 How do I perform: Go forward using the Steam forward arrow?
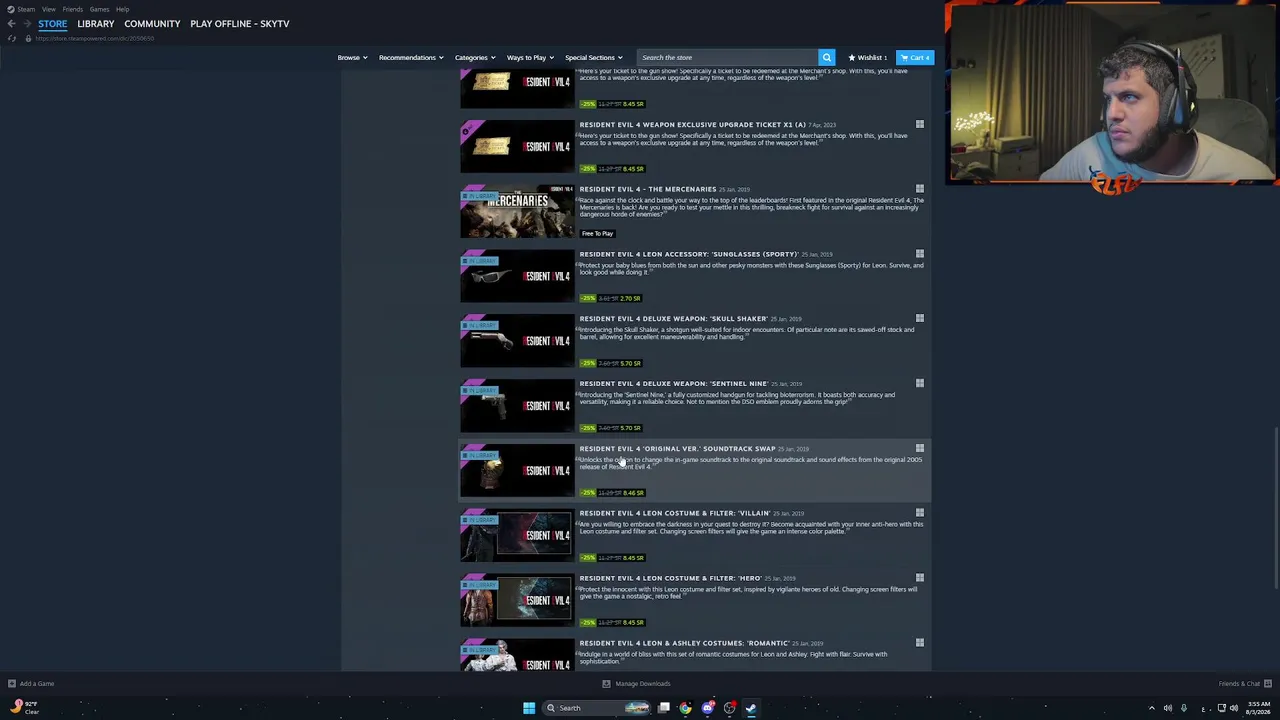click(26, 23)
